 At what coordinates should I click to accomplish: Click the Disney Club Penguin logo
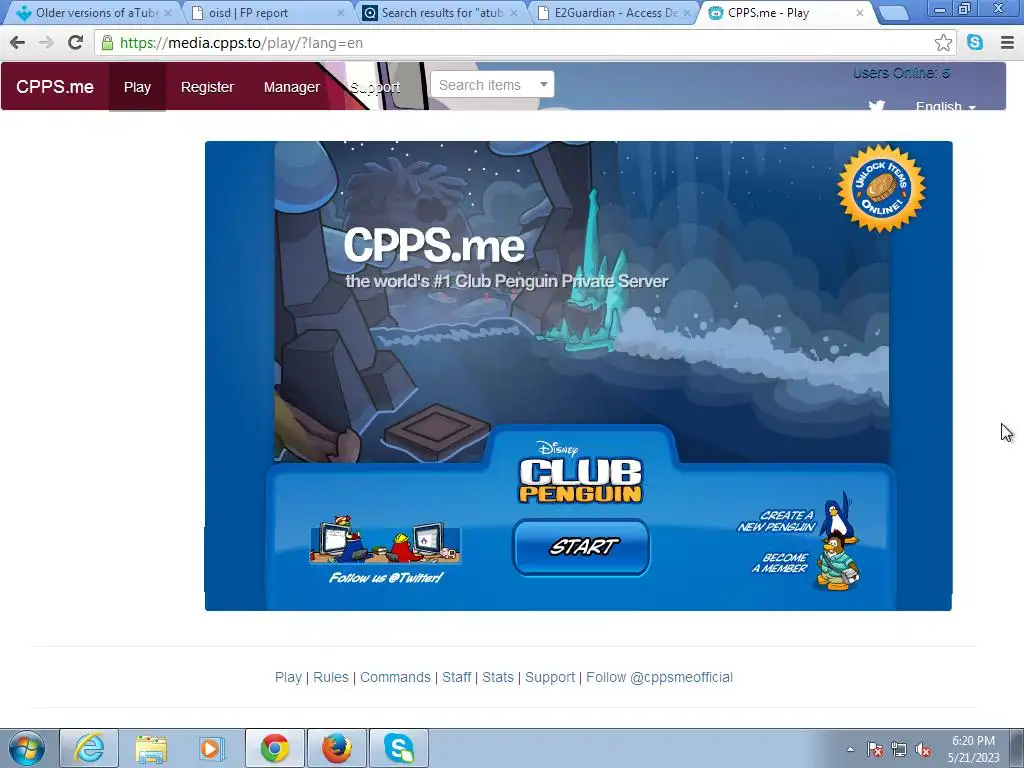[x=581, y=473]
